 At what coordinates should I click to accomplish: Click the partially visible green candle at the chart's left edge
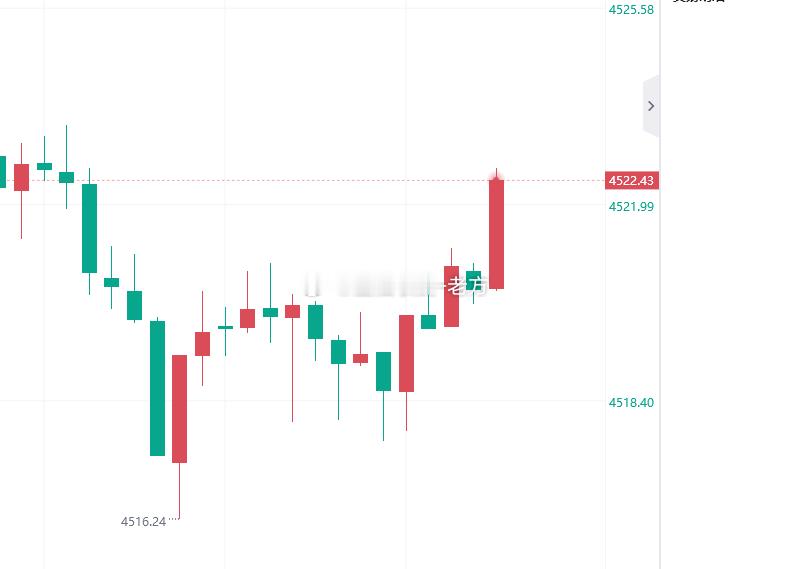point(3,172)
